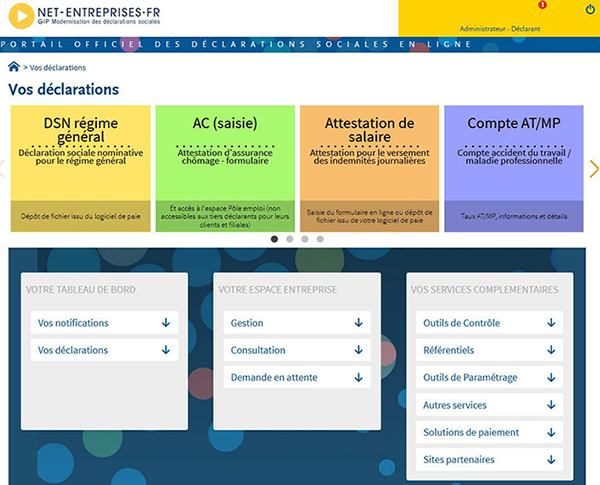Click the 'VOTRE TABLEAU DE BORD' heading
This screenshot has height=485, width=600.
[x=80, y=289]
